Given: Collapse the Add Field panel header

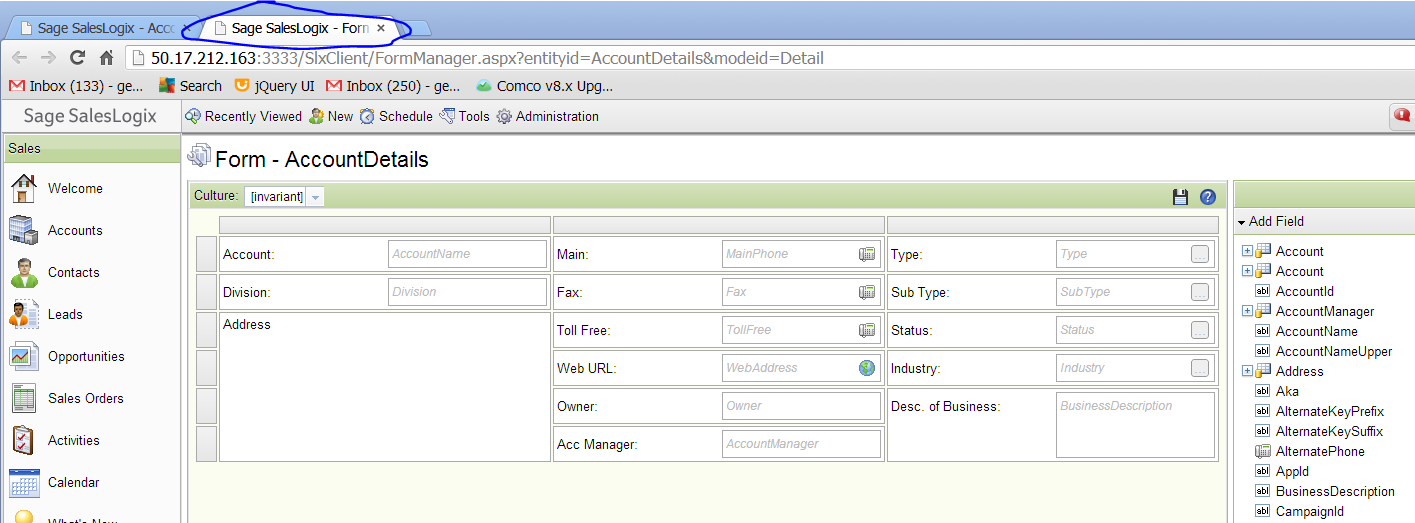Looking at the screenshot, I should [1325, 221].
